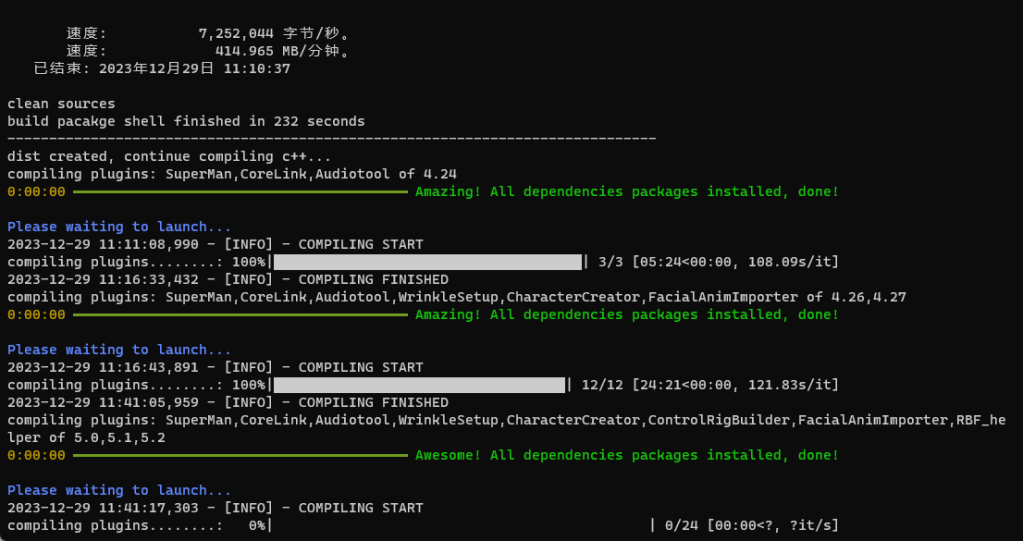The height and width of the screenshot is (541, 1023).
Task: Click 'dist created, continue compiling c++...' line
Action: pos(169,156)
